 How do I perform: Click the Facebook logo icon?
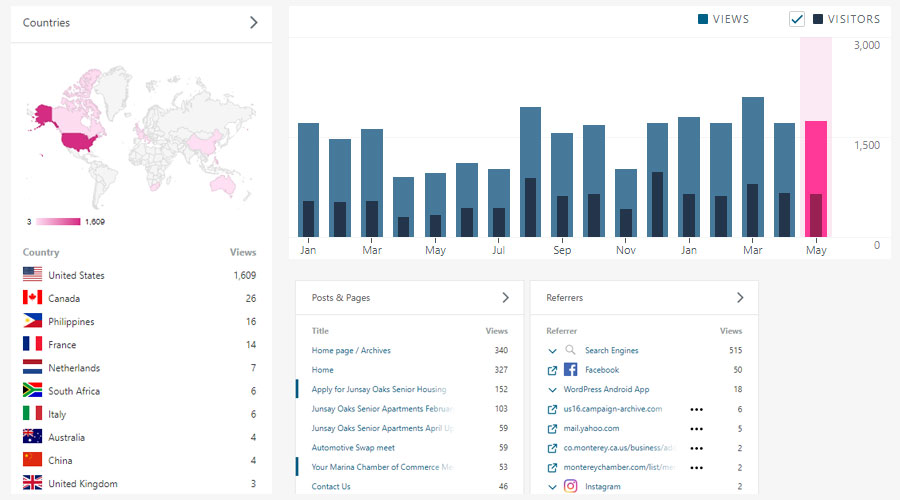point(571,370)
